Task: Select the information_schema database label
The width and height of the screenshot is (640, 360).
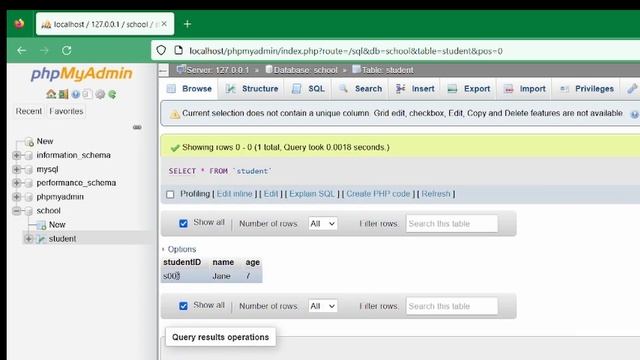Action: (x=73, y=155)
